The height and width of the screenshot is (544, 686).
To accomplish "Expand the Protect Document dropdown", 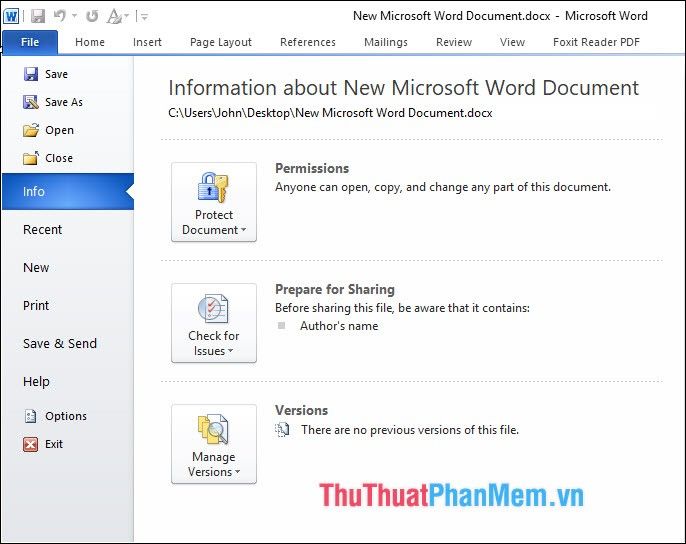I will 214,202.
